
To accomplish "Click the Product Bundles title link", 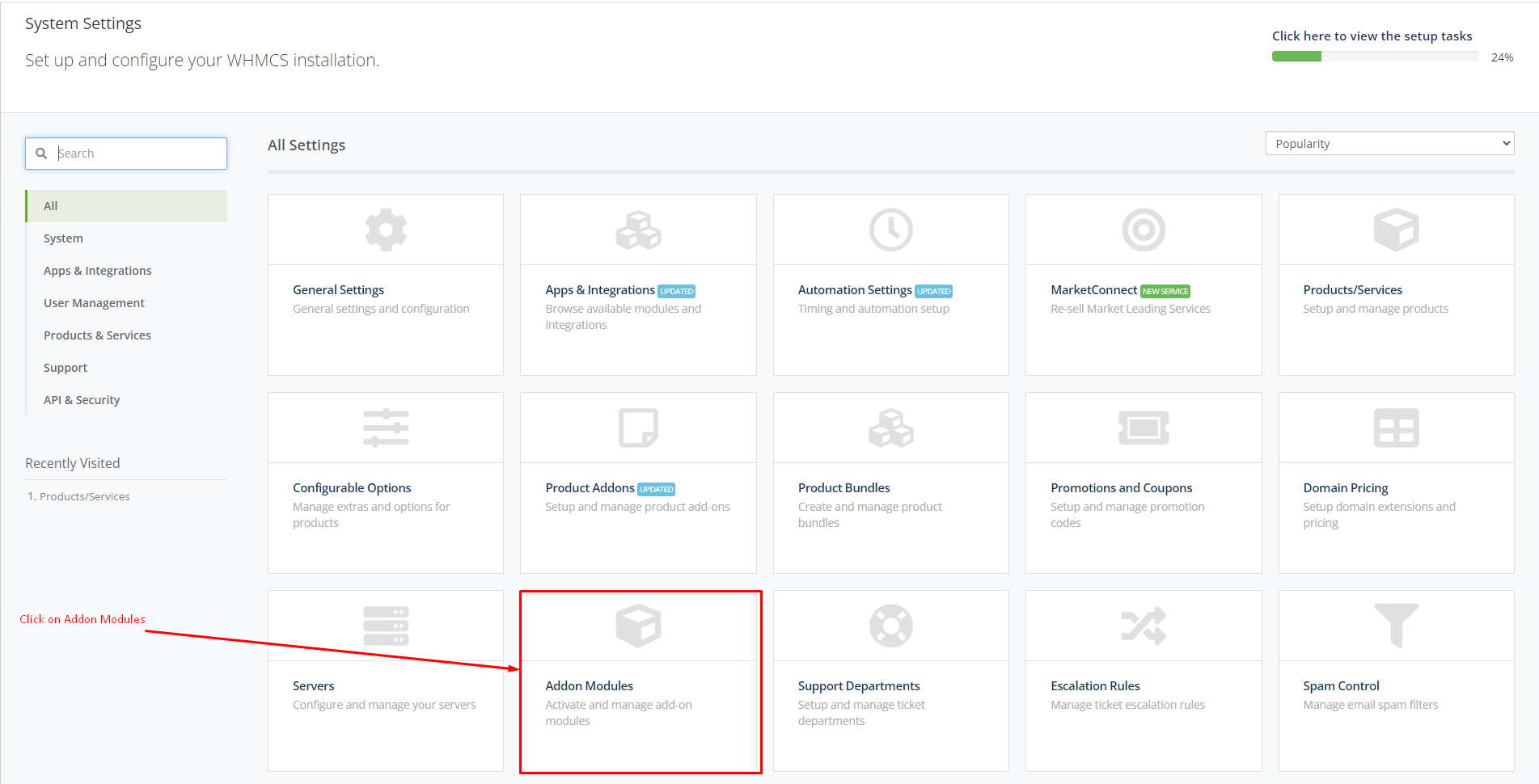I will [843, 488].
